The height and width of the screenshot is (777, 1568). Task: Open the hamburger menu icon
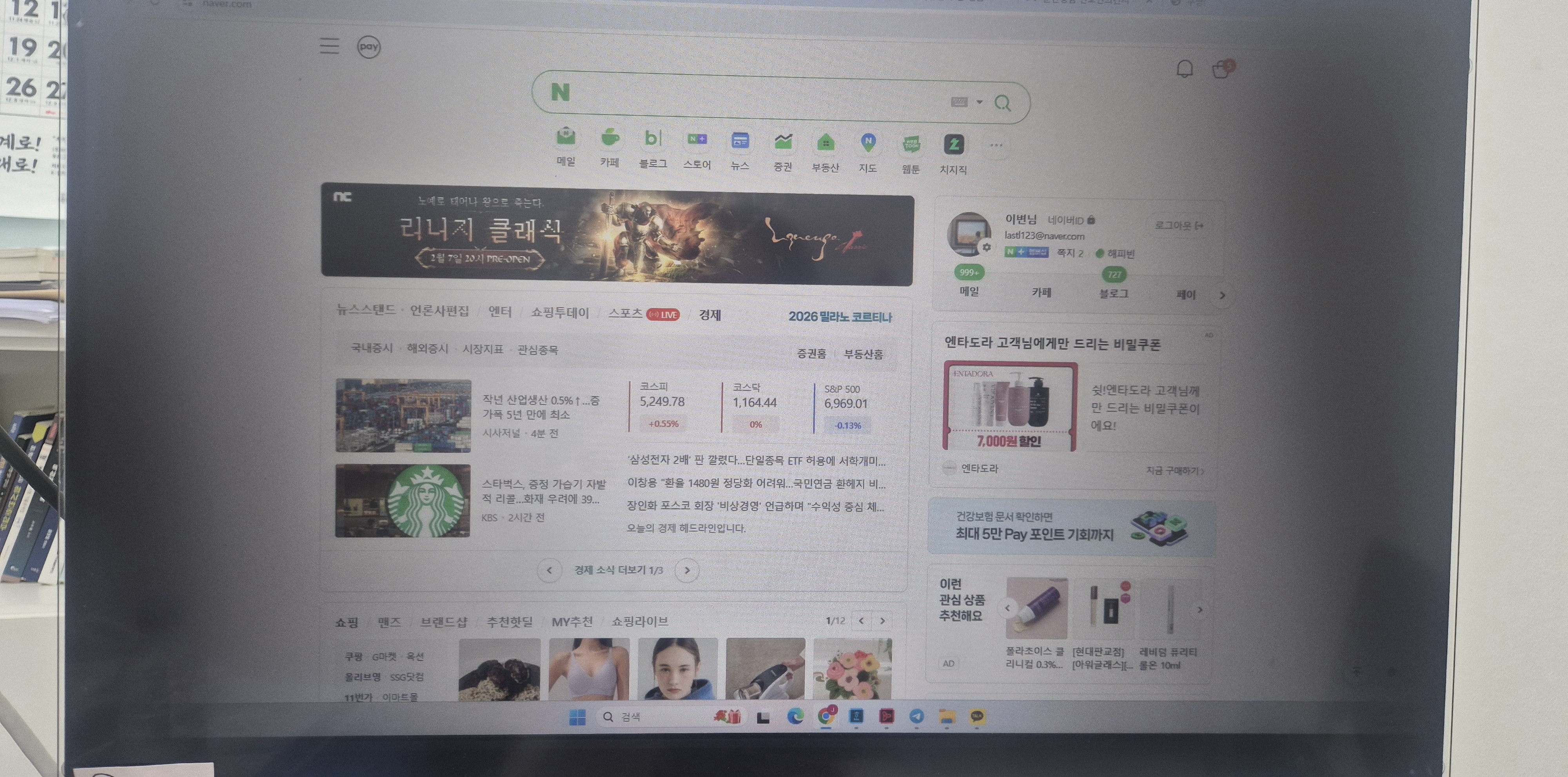(329, 45)
